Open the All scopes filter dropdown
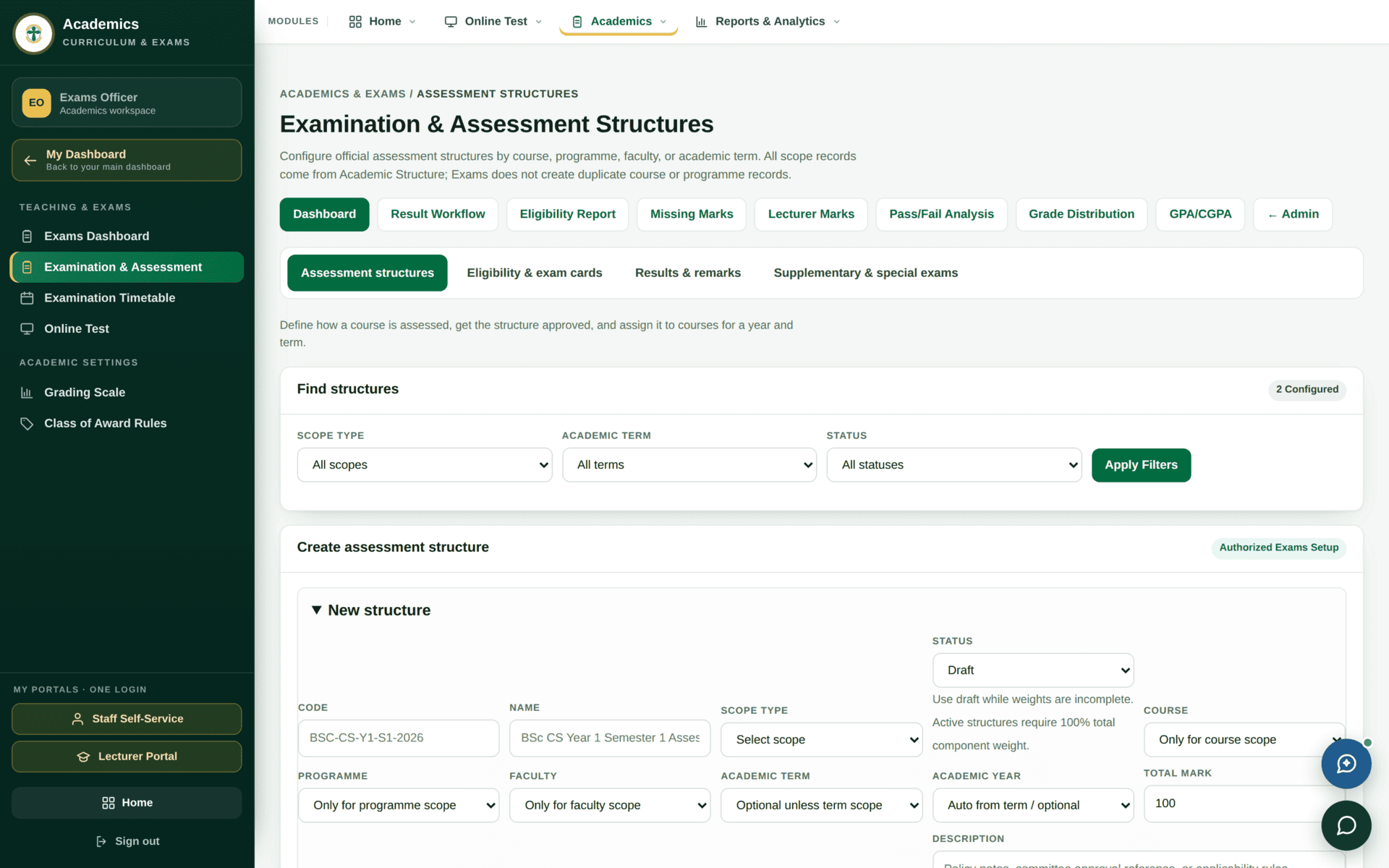Image resolution: width=1389 pixels, height=868 pixels. [425, 465]
